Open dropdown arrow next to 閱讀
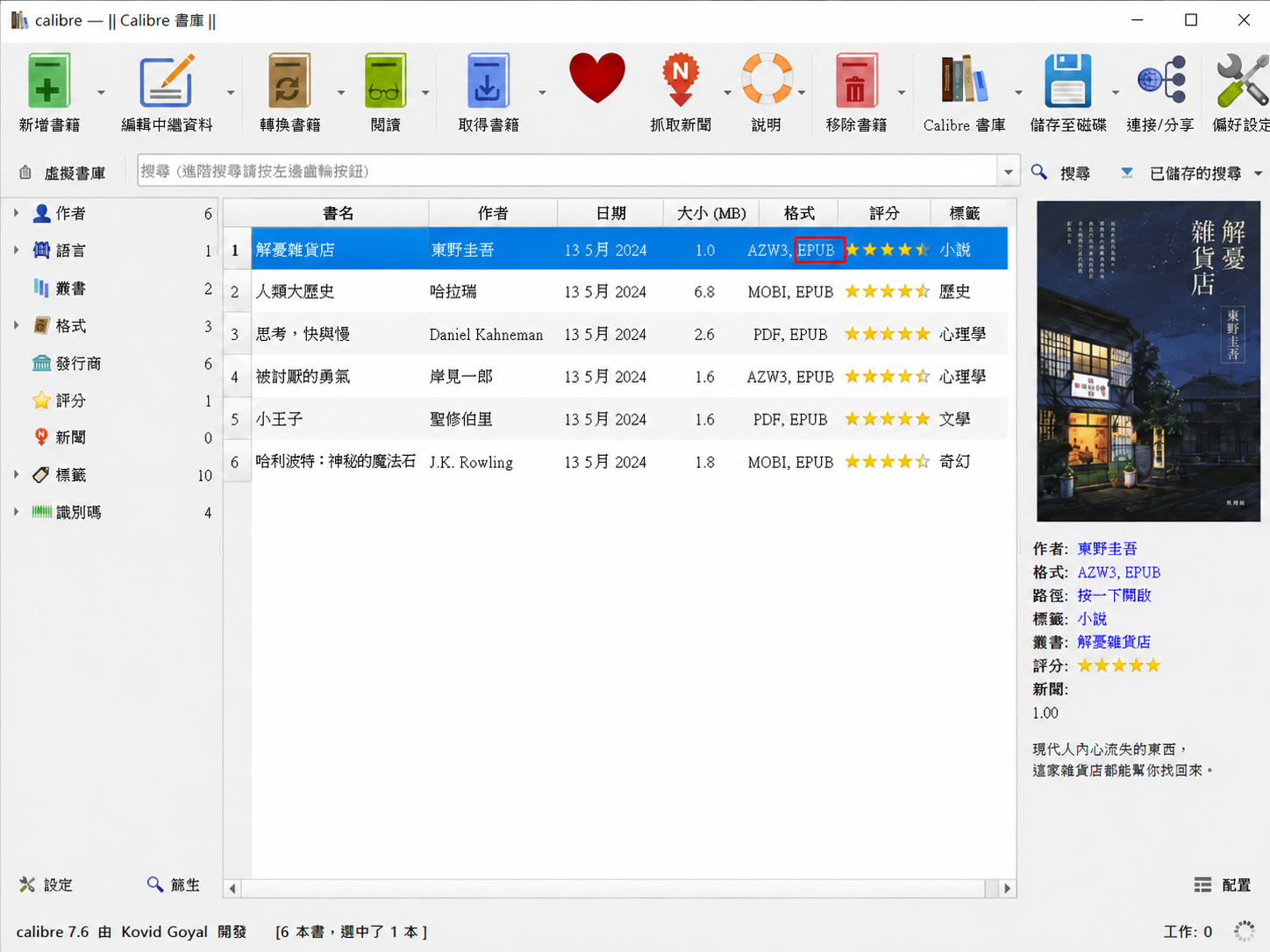Viewport: 1270px width, 952px height. 425,92
